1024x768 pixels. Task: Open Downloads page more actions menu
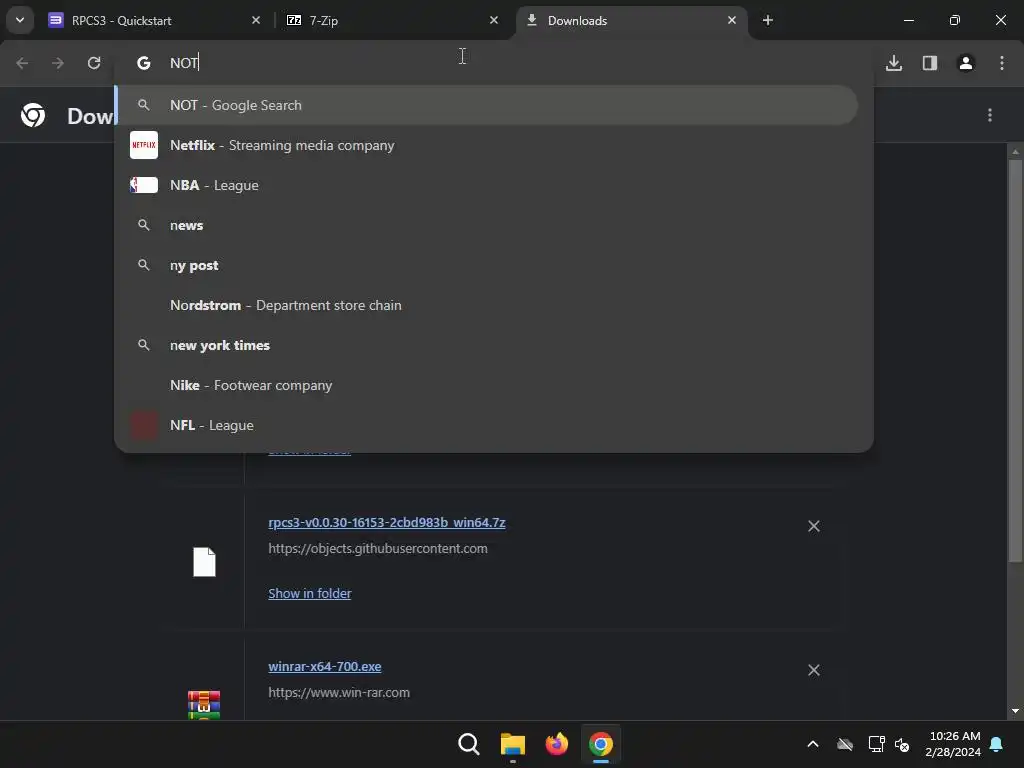click(x=990, y=116)
